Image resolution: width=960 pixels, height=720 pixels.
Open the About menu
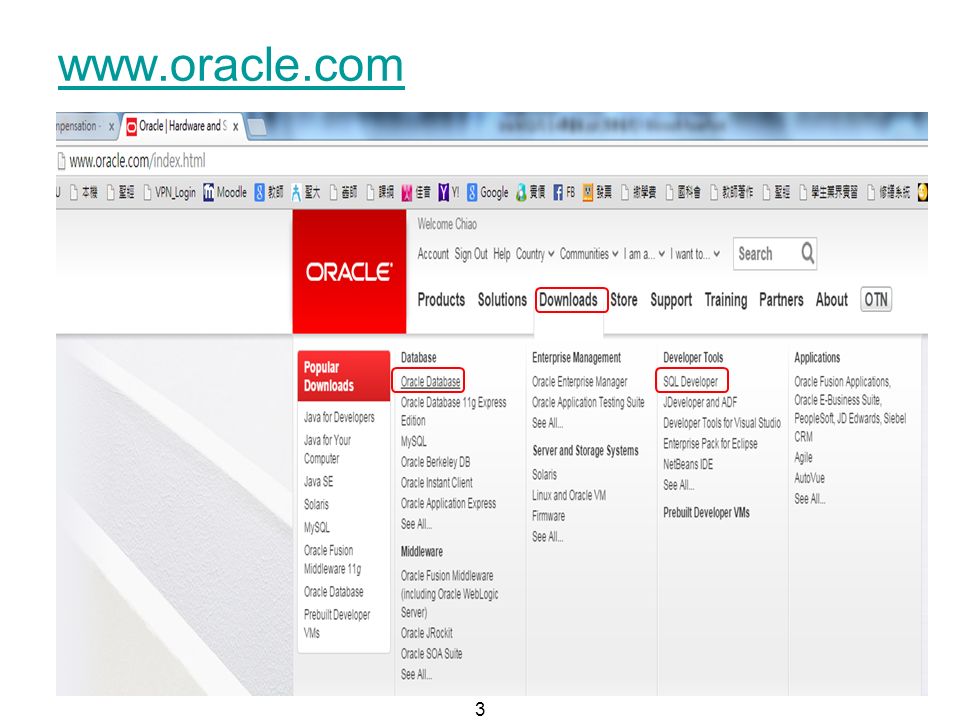point(831,300)
